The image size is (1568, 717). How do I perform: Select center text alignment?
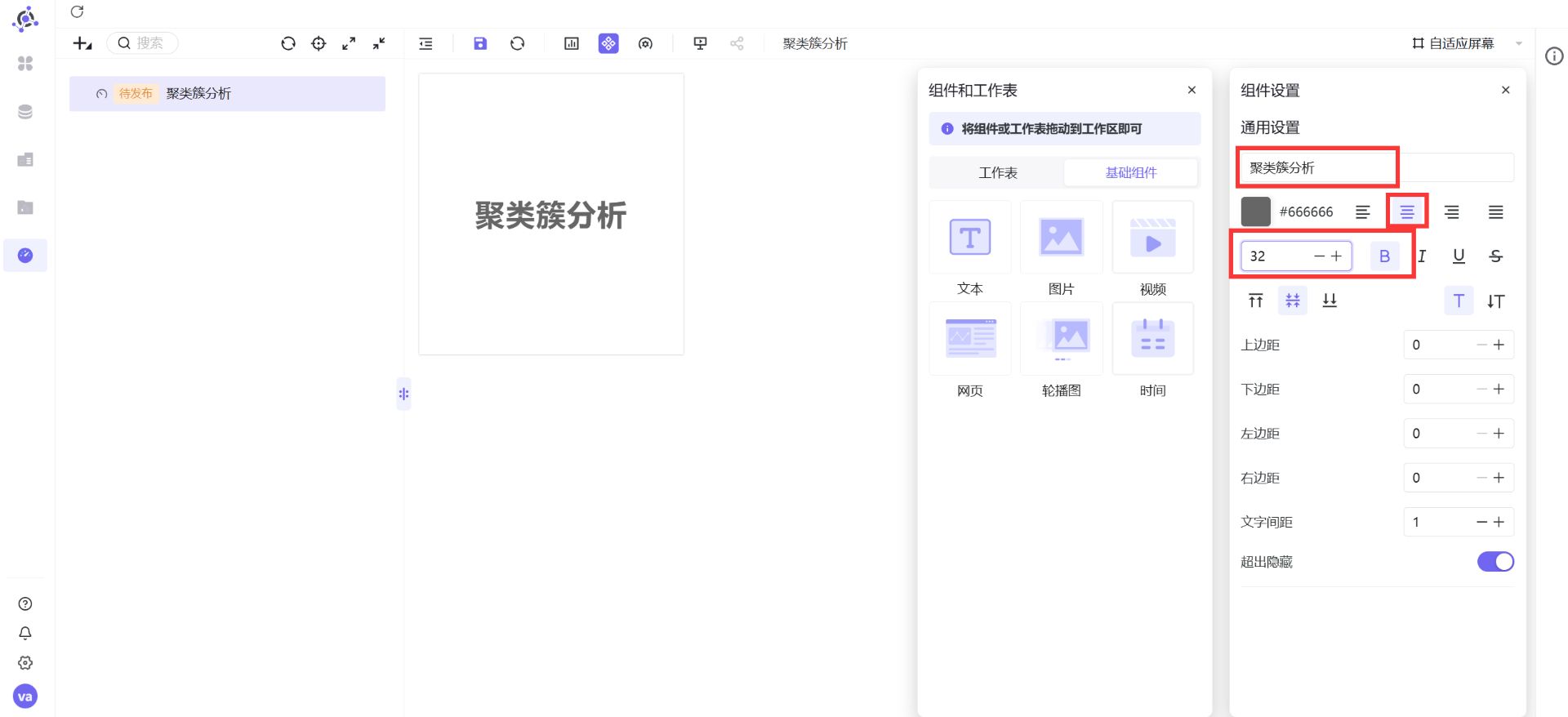[1407, 212]
